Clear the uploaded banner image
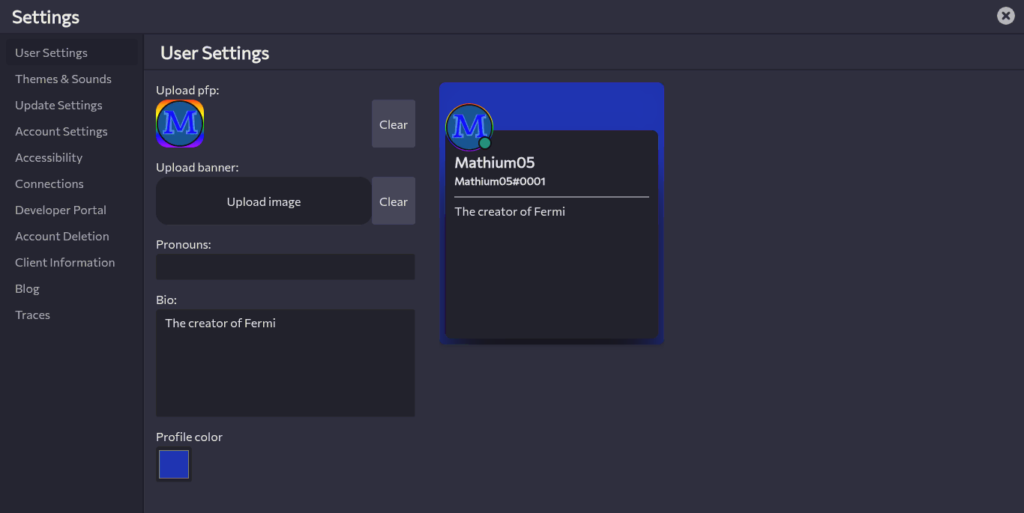 393,202
